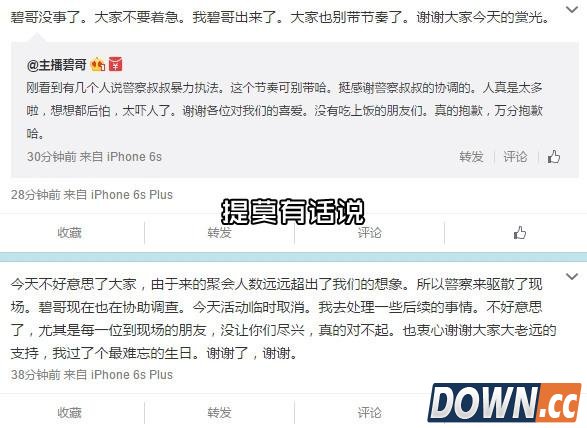
Task: Click the 30分钟前 timestamp of quoted post
Action: [51, 157]
